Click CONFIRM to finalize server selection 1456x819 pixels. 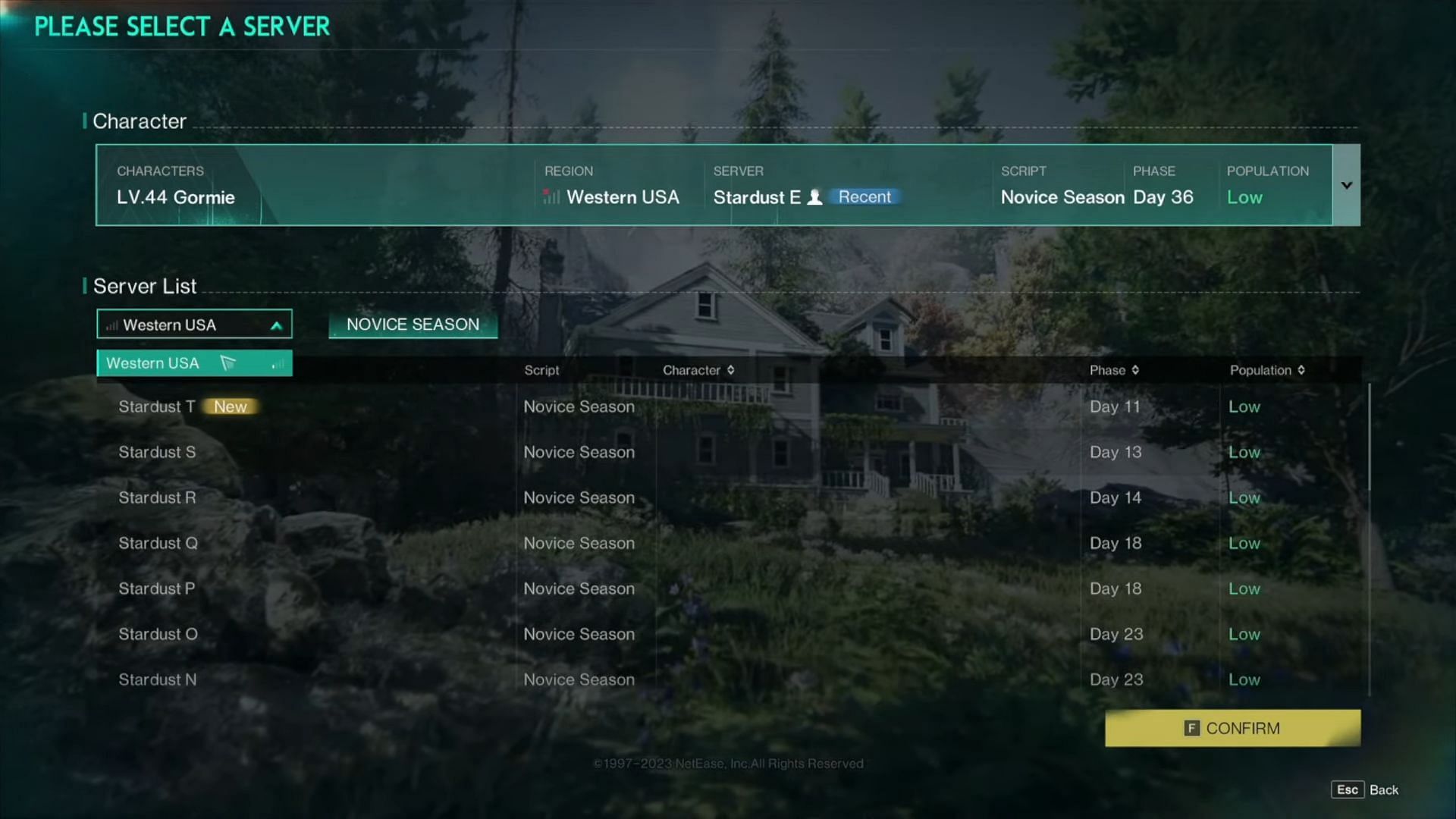[1232, 728]
